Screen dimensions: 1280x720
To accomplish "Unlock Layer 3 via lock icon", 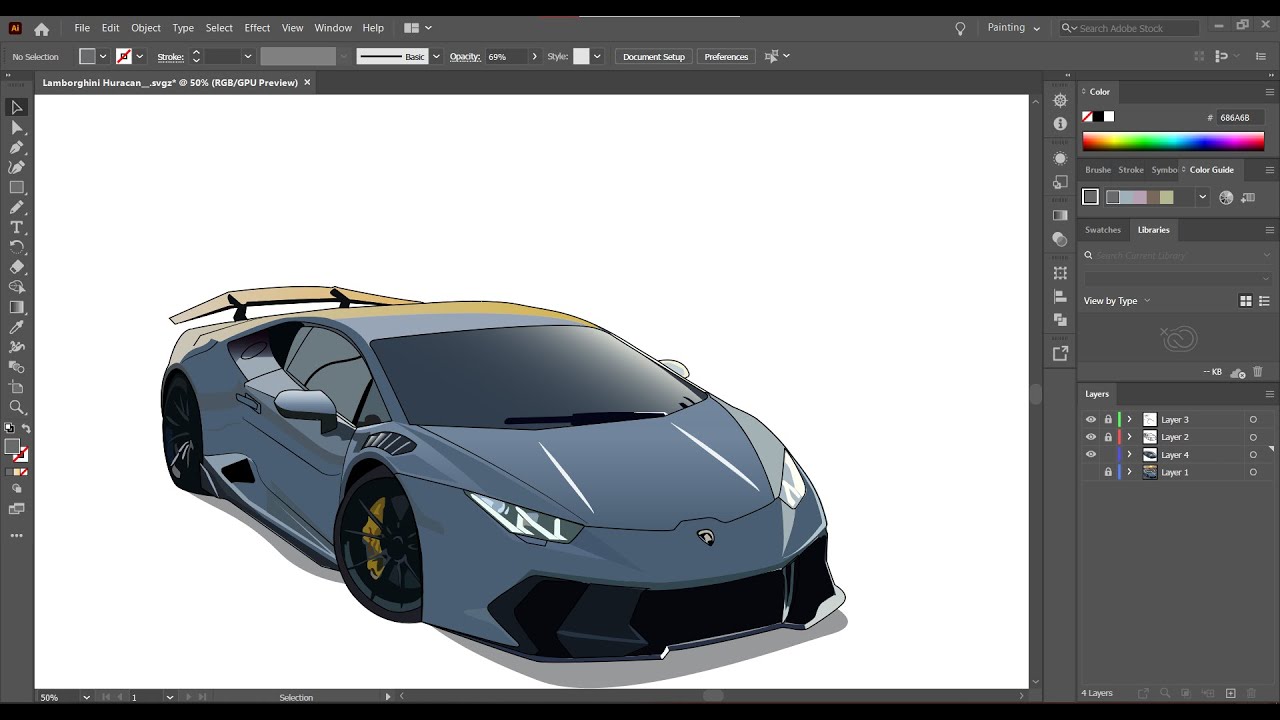I will [1108, 420].
